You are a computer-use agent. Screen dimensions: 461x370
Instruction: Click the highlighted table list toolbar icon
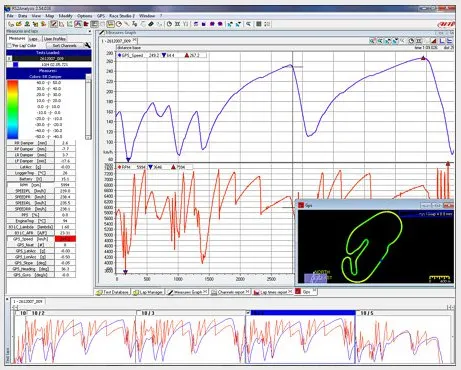coord(94,24)
